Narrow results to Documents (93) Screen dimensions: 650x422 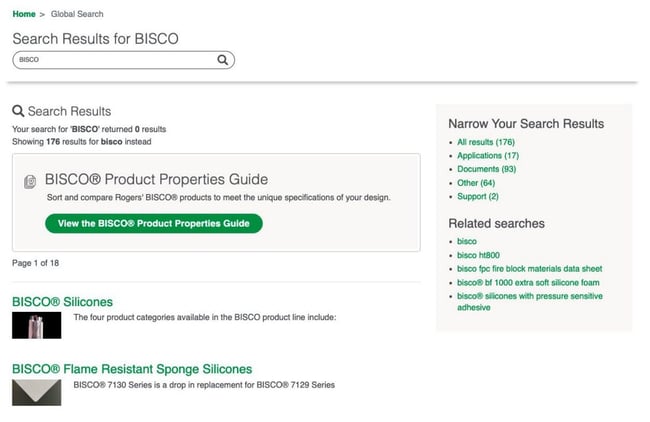[487, 169]
